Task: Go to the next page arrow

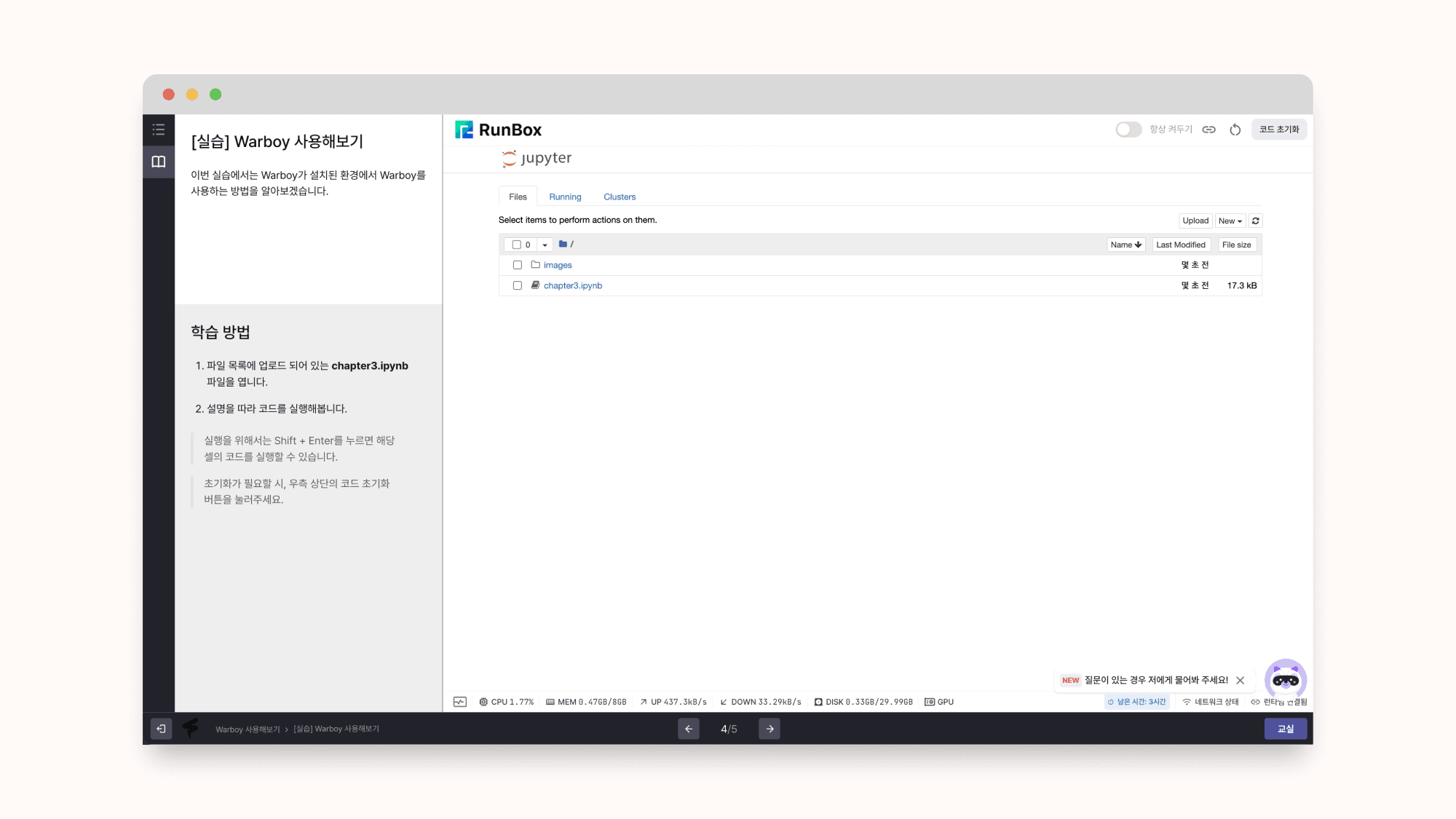Action: 769,729
